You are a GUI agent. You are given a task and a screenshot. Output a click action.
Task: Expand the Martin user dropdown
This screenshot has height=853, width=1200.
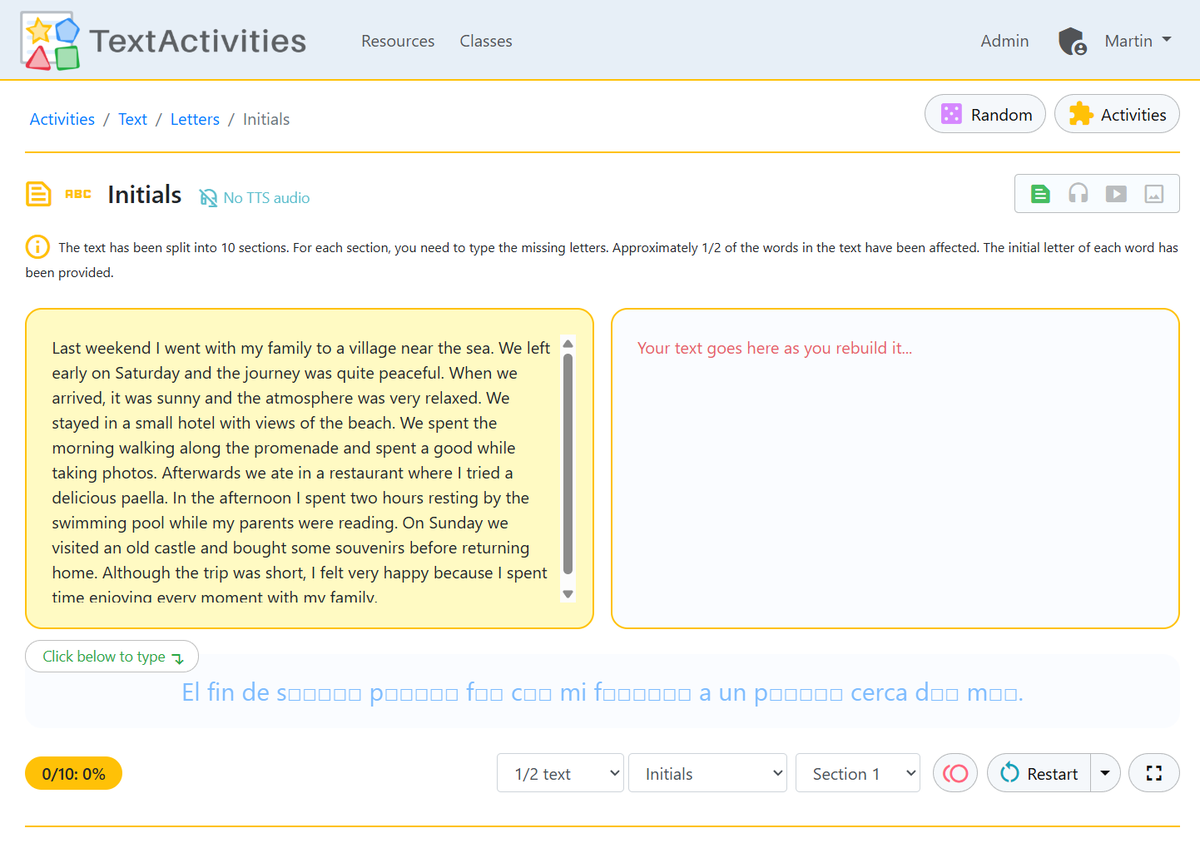tap(1138, 41)
